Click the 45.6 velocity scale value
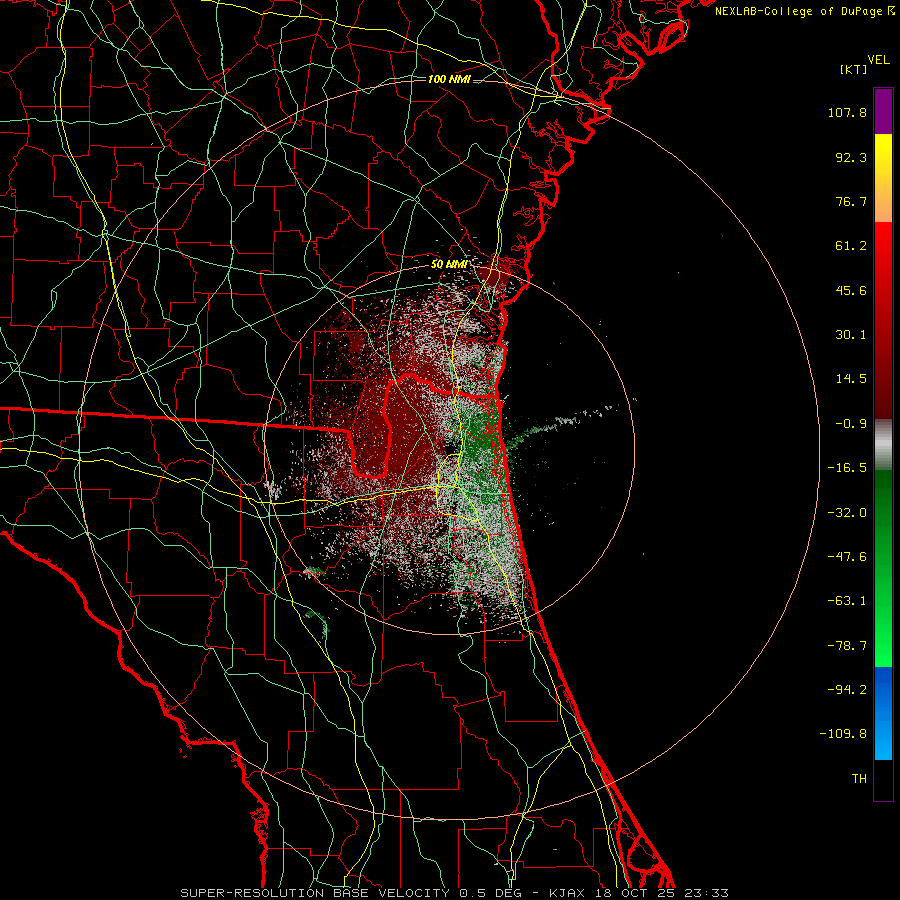Image resolution: width=900 pixels, height=900 pixels. 851,290
